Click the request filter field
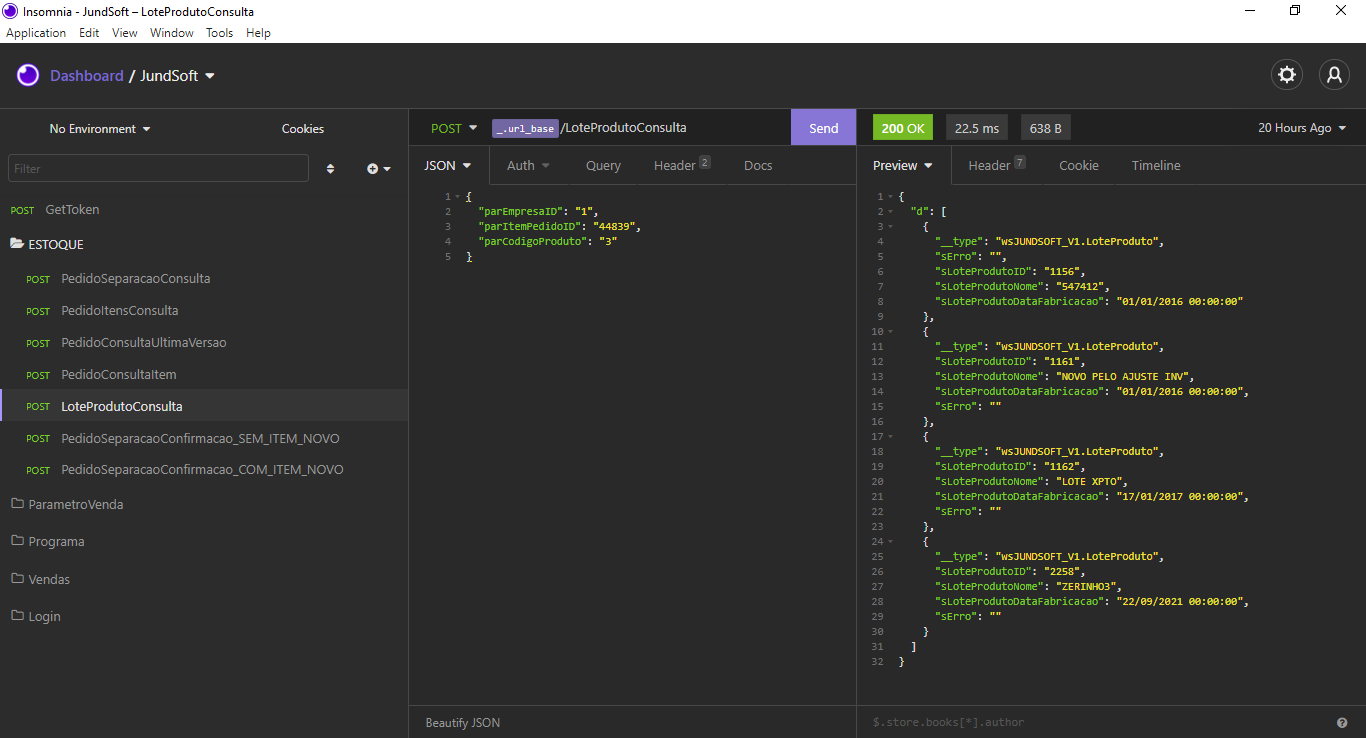1366x738 pixels. (158, 168)
